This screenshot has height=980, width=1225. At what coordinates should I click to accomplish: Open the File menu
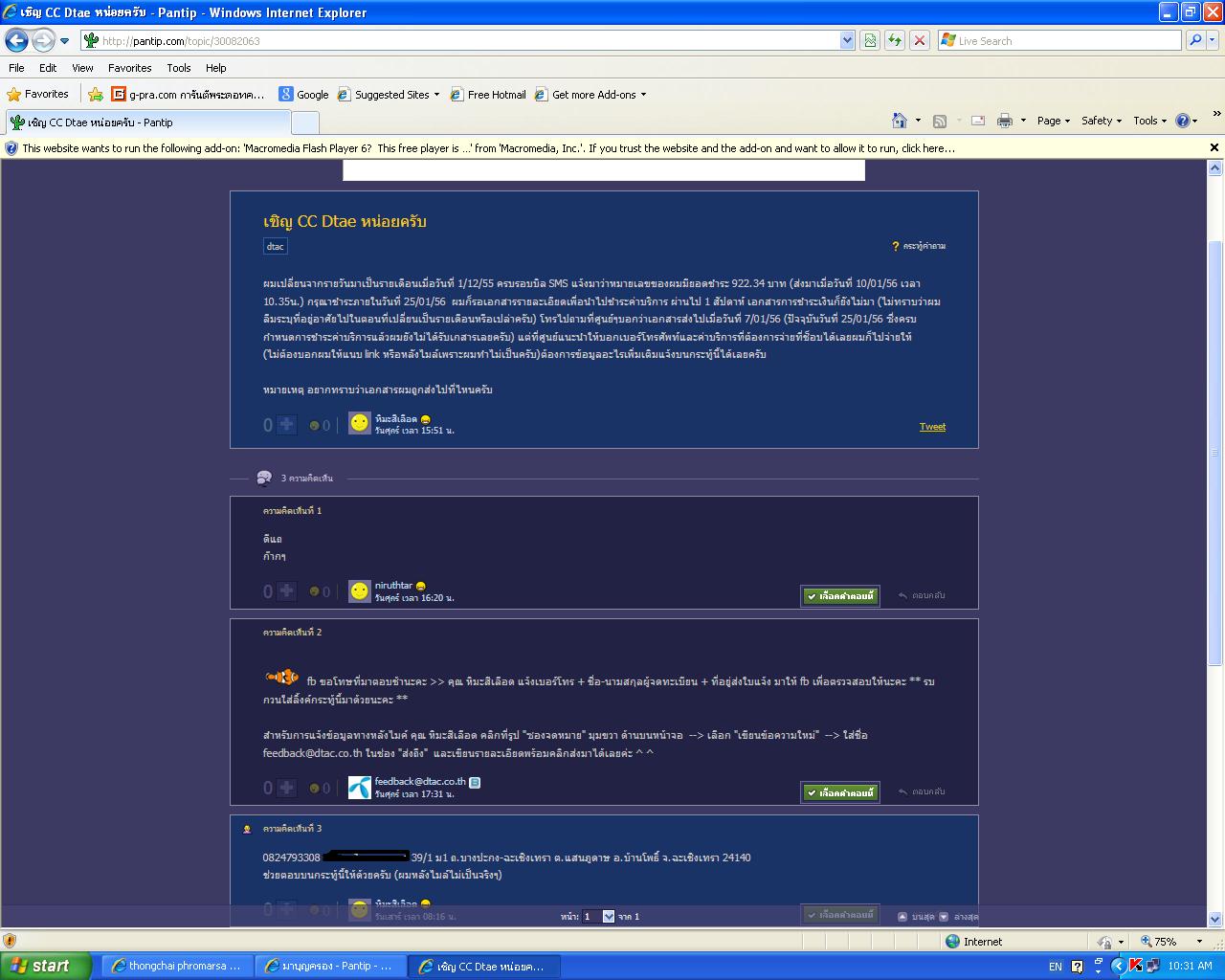(16, 68)
